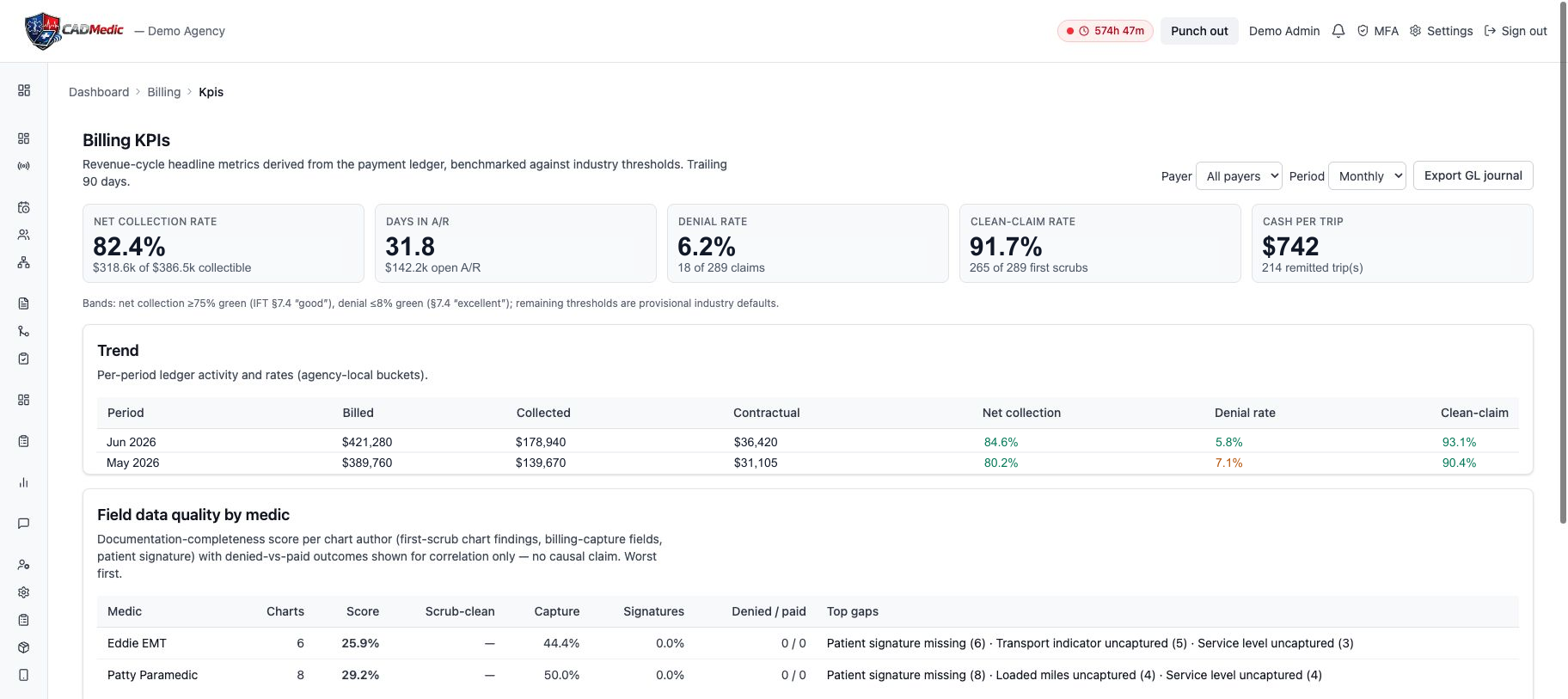Open the gear icon in the sidebar
Image resolution: width=1568 pixels, height=699 pixels.
[x=24, y=592]
